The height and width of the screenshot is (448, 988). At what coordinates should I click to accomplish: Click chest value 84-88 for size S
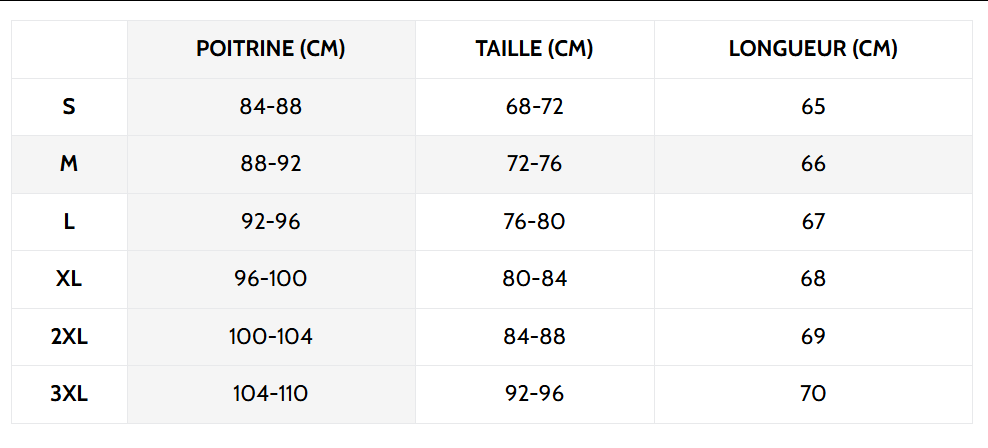270,106
